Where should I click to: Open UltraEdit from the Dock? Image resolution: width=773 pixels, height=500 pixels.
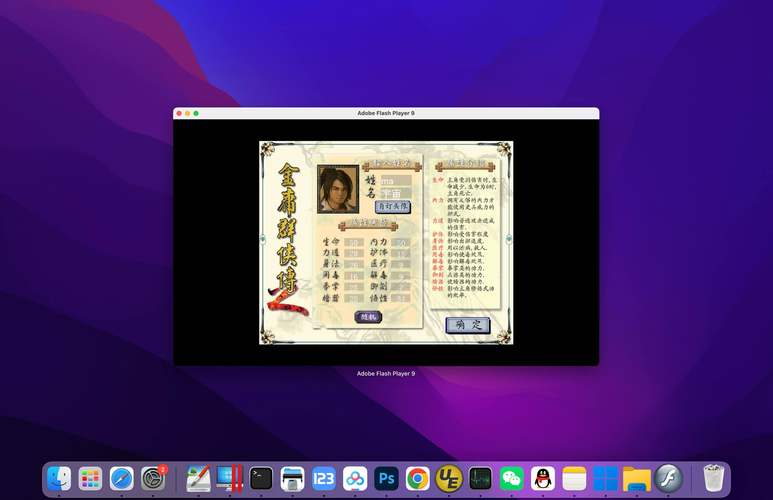pyautogui.click(x=449, y=478)
